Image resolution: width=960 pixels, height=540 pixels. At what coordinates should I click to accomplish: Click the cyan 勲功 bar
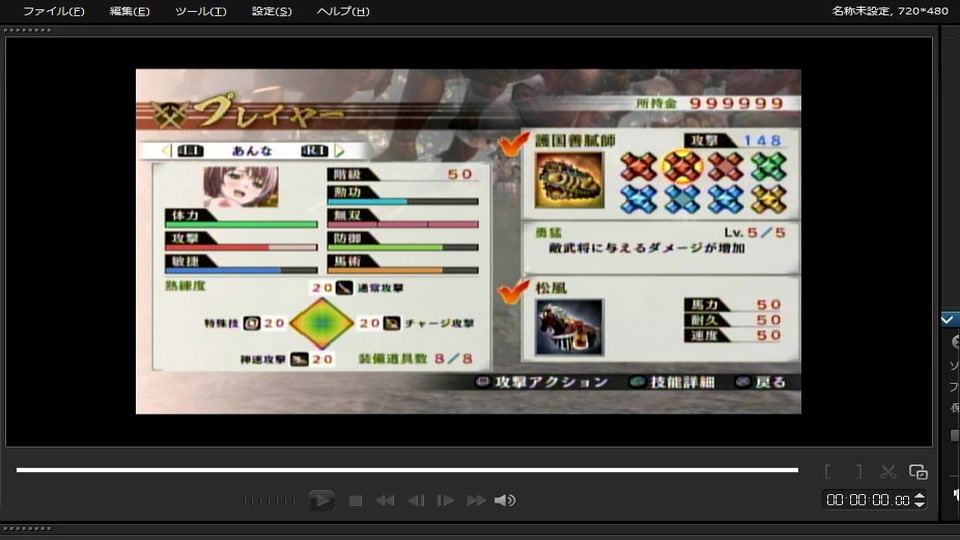click(403, 201)
